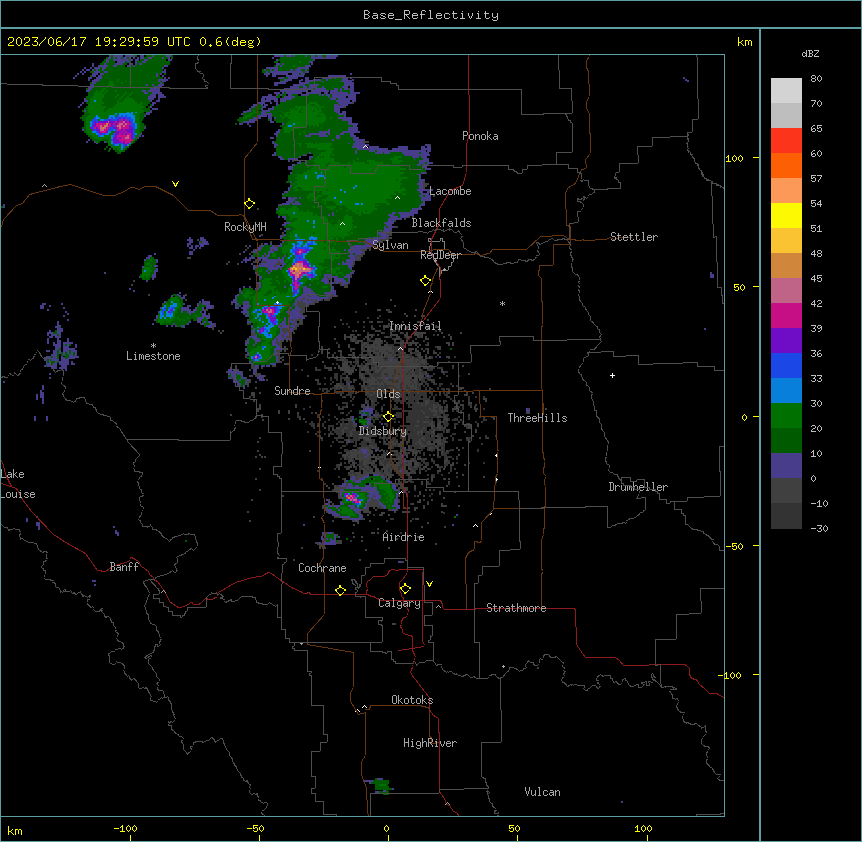Click the legend value 48

click(816, 253)
